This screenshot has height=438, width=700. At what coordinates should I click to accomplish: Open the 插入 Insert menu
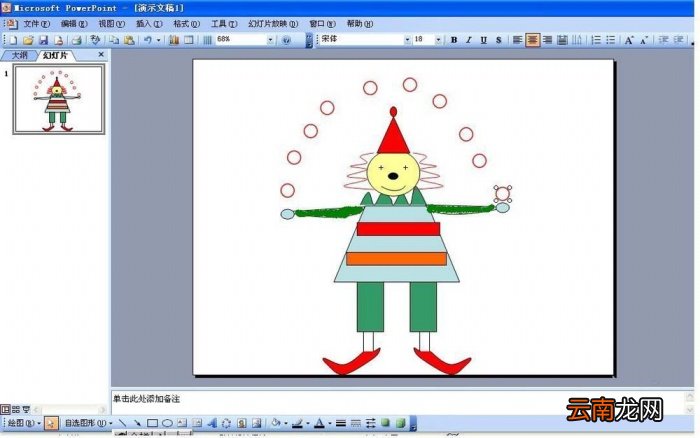(x=149, y=24)
